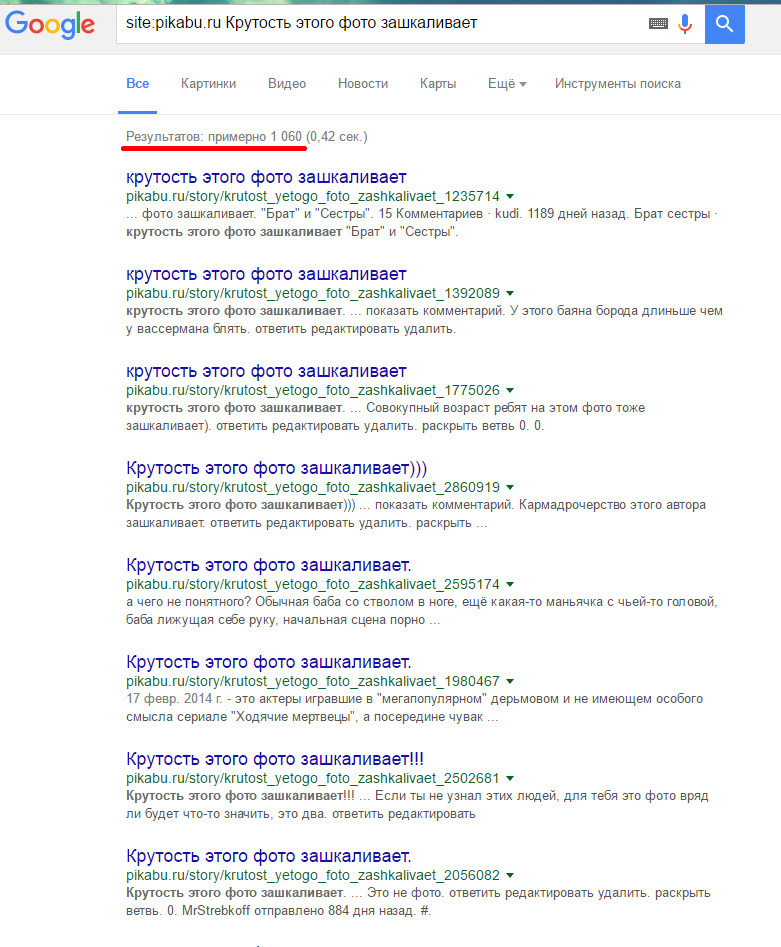
Task: Open result title for story 1392089
Action: coord(266,274)
